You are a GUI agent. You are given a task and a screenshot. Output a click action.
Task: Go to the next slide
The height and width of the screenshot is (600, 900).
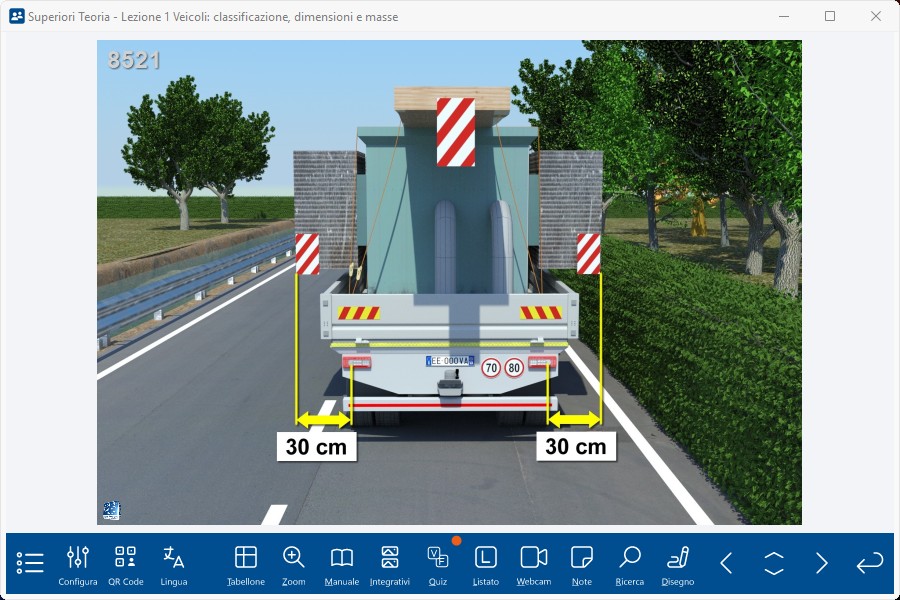click(x=822, y=563)
